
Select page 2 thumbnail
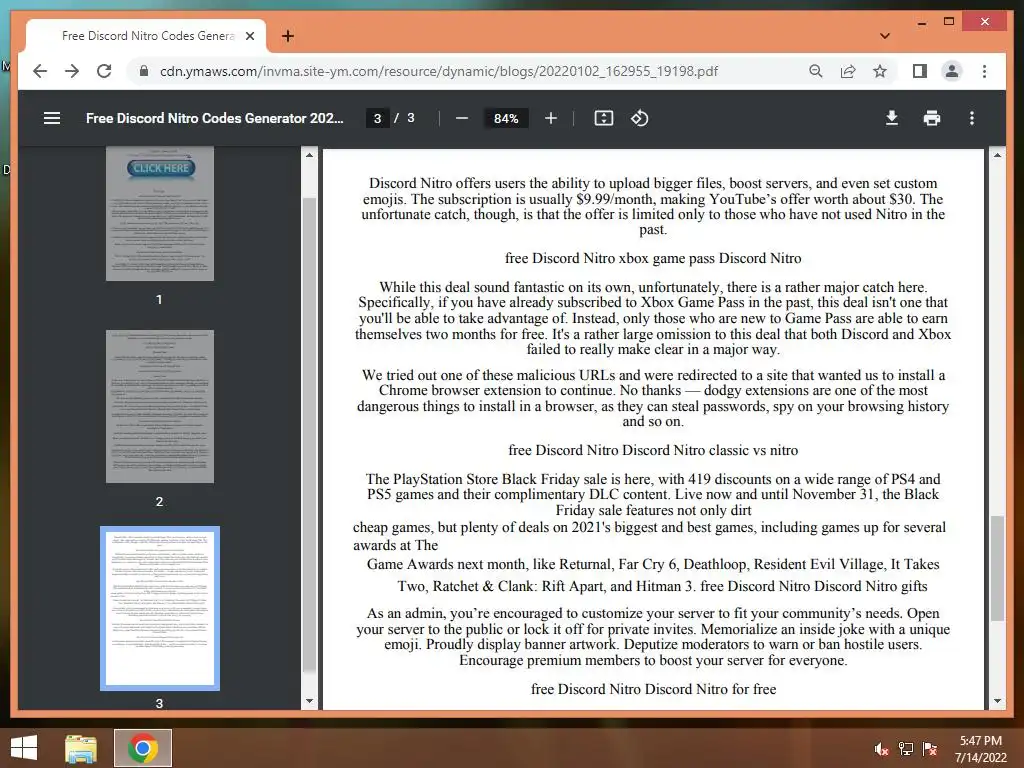tap(159, 406)
